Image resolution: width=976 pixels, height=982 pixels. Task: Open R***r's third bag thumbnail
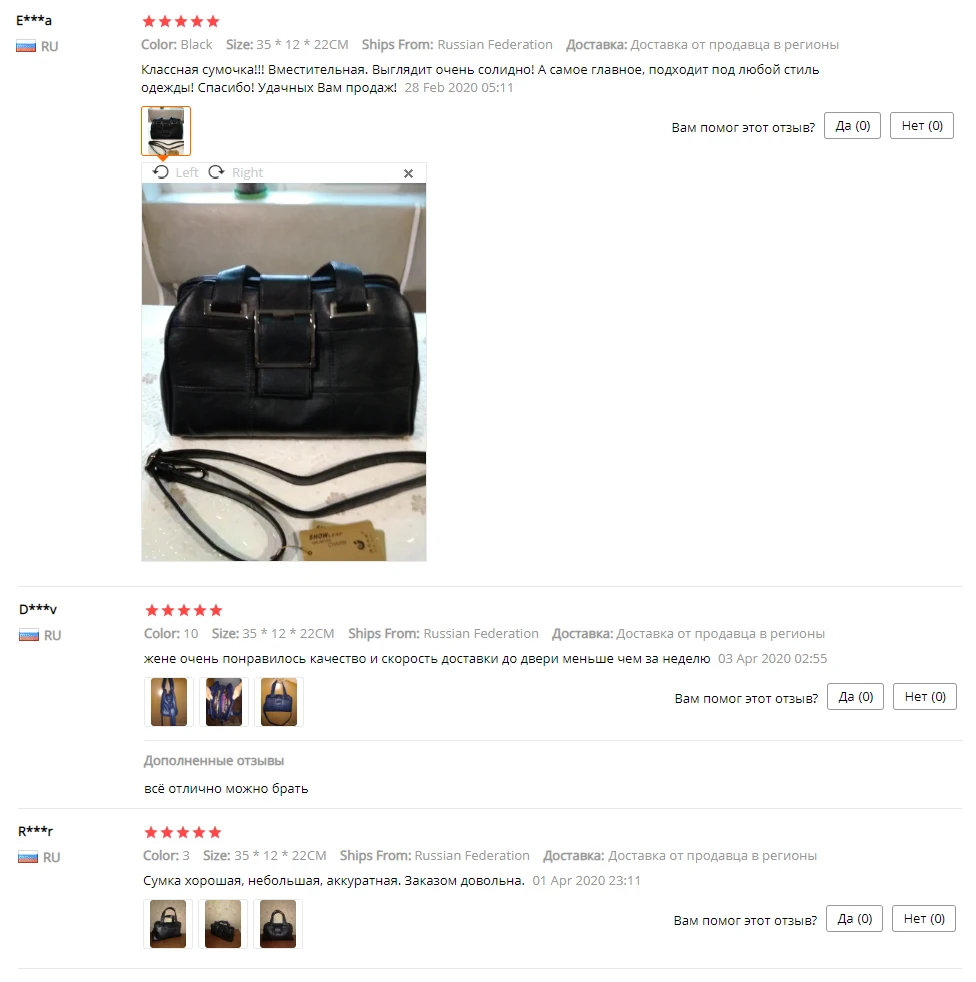(x=278, y=924)
